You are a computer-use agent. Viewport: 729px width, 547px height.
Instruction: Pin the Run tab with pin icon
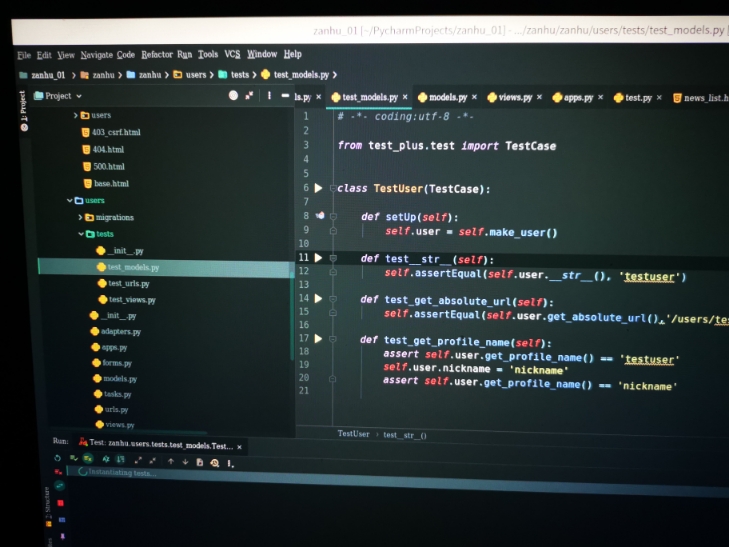coord(63,536)
